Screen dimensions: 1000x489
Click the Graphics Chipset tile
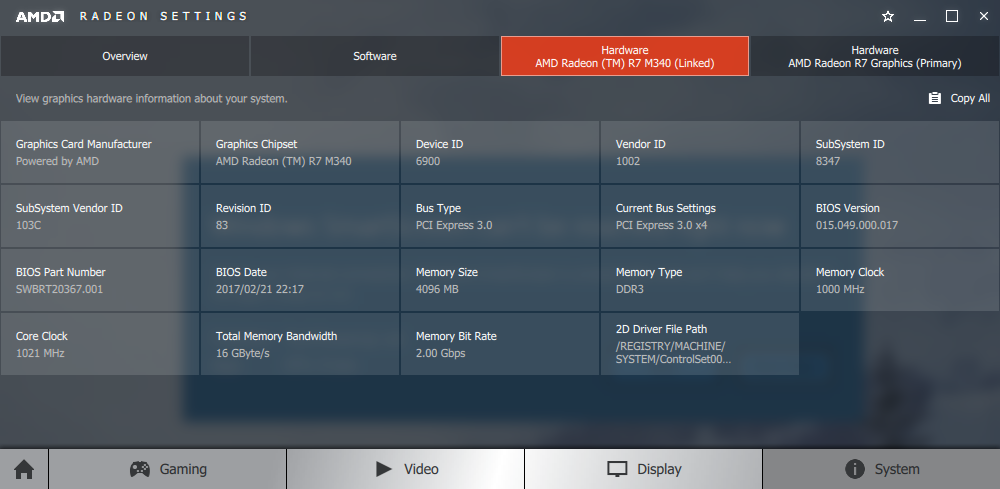300,152
